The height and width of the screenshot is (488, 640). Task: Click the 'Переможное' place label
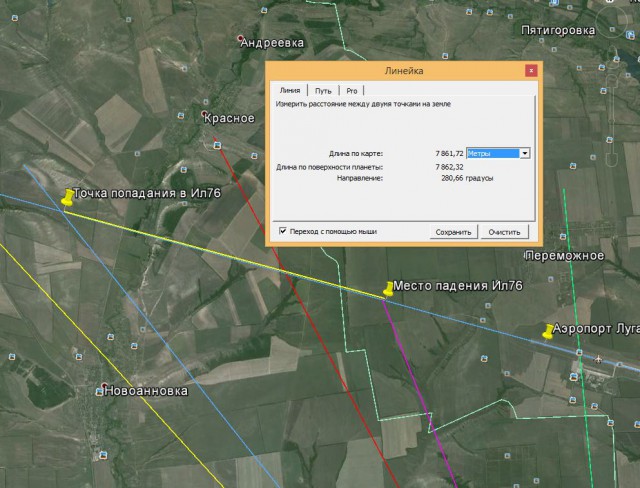[564, 256]
